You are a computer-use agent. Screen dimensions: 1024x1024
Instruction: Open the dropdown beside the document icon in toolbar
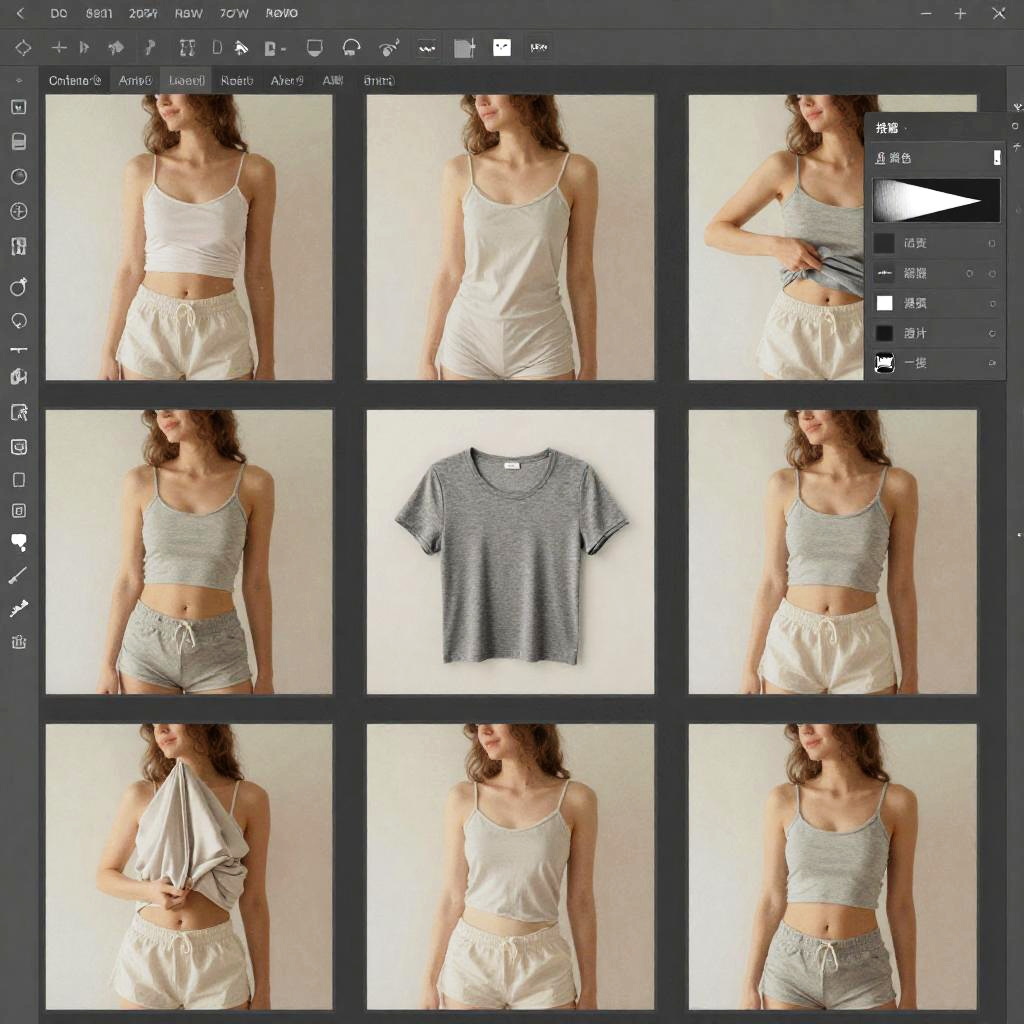284,49
